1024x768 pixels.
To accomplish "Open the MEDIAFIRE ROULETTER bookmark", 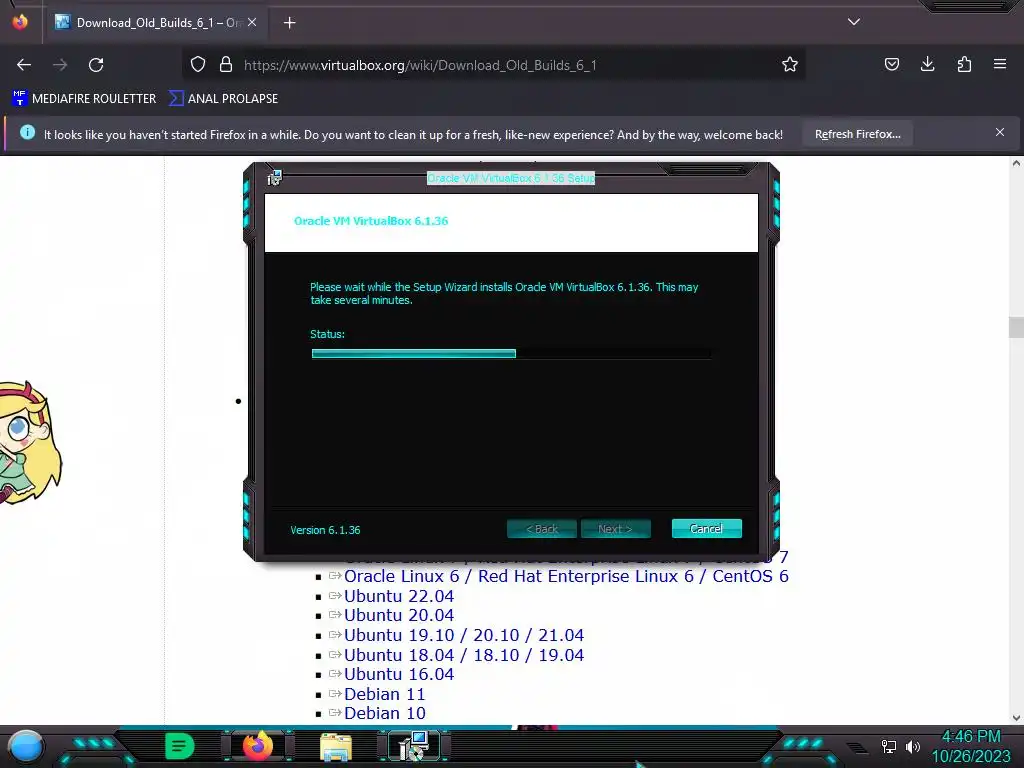I will point(84,99).
